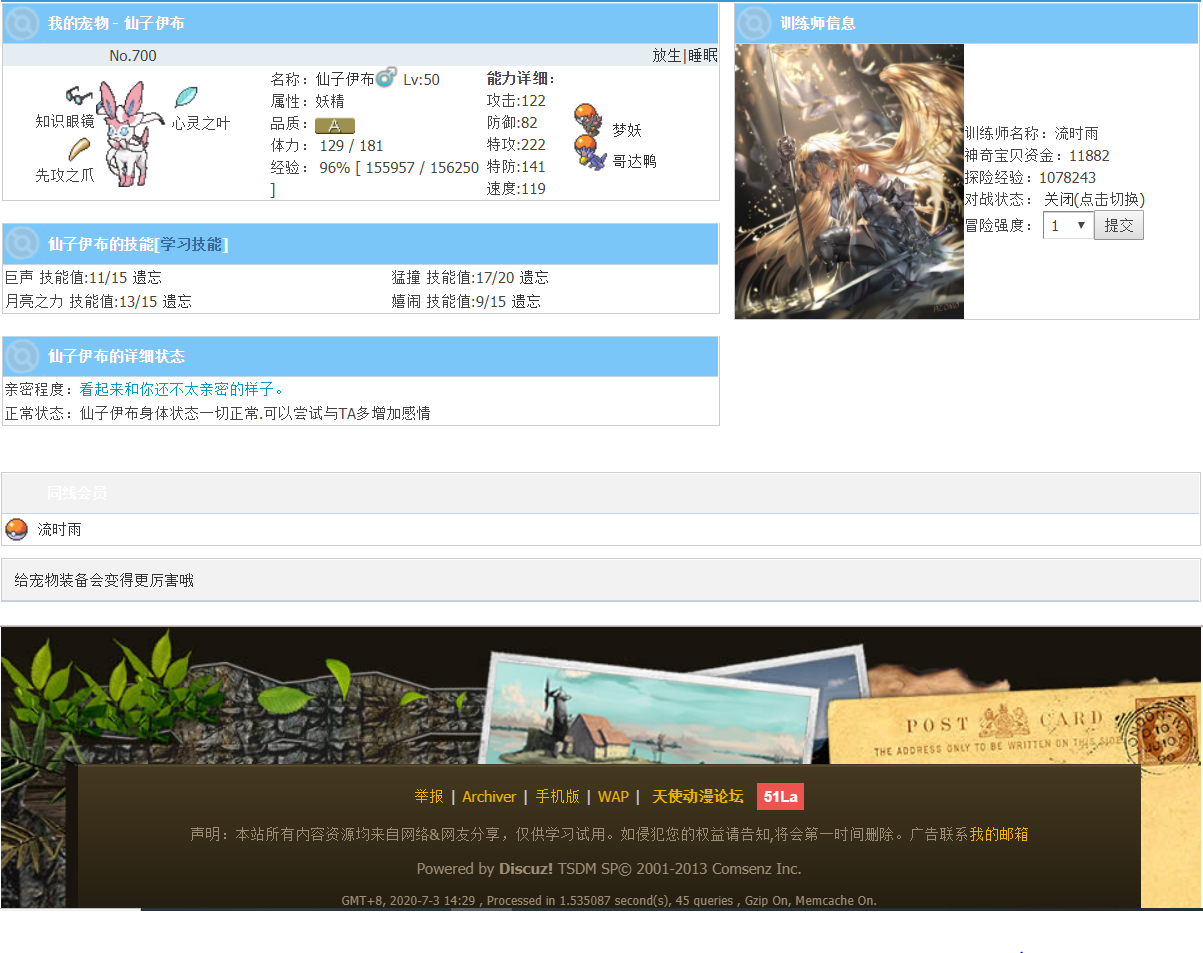
Task: Click the trainer avatar image
Action: coord(849,181)
